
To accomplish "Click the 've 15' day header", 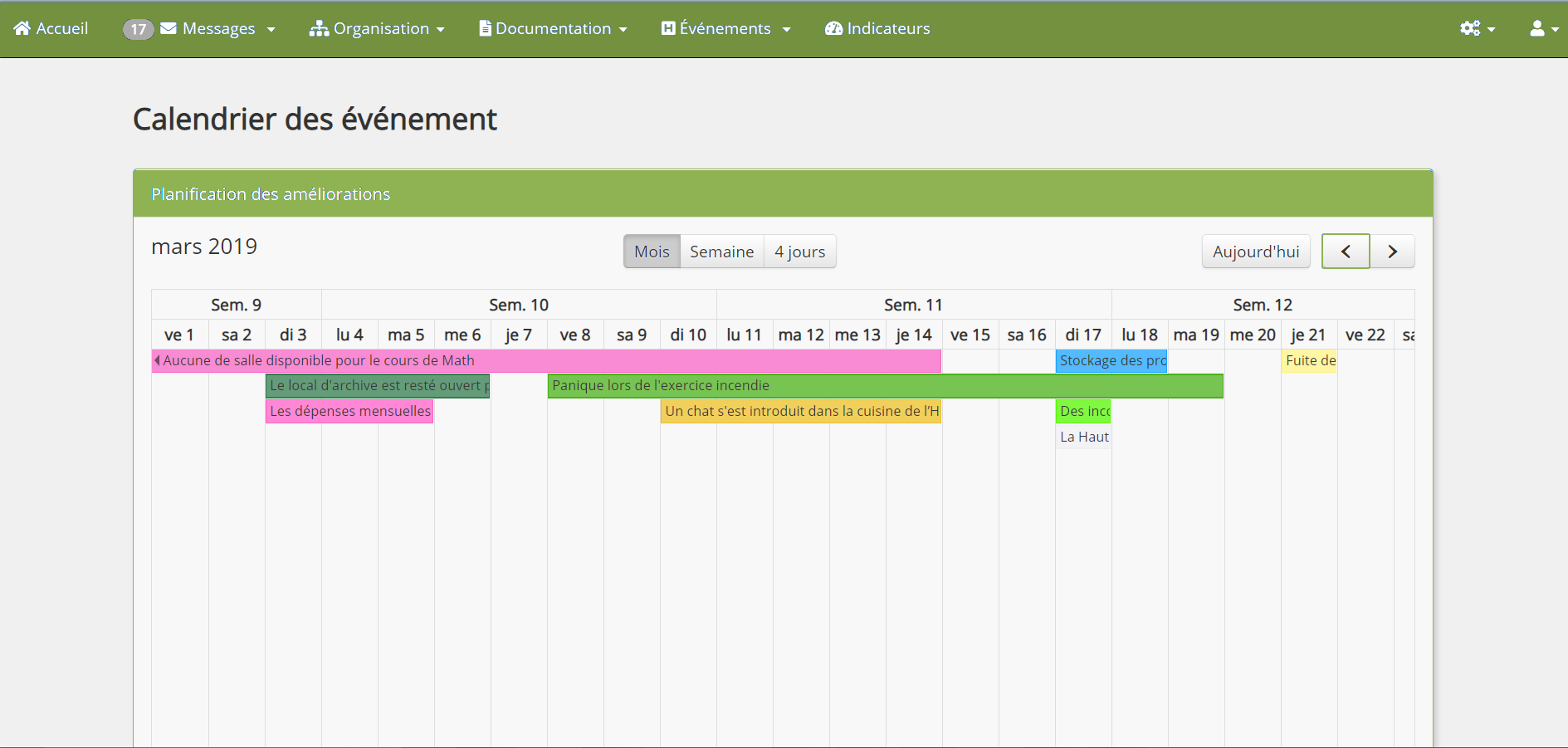I will click(970, 335).
